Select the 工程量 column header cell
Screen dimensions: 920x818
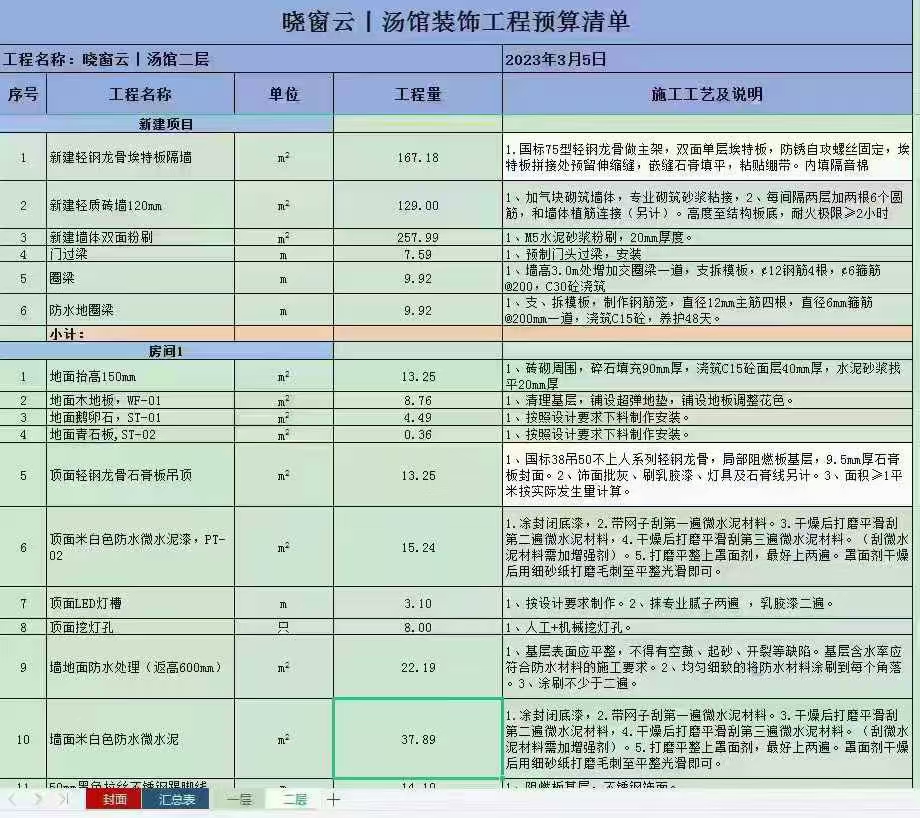coord(417,95)
